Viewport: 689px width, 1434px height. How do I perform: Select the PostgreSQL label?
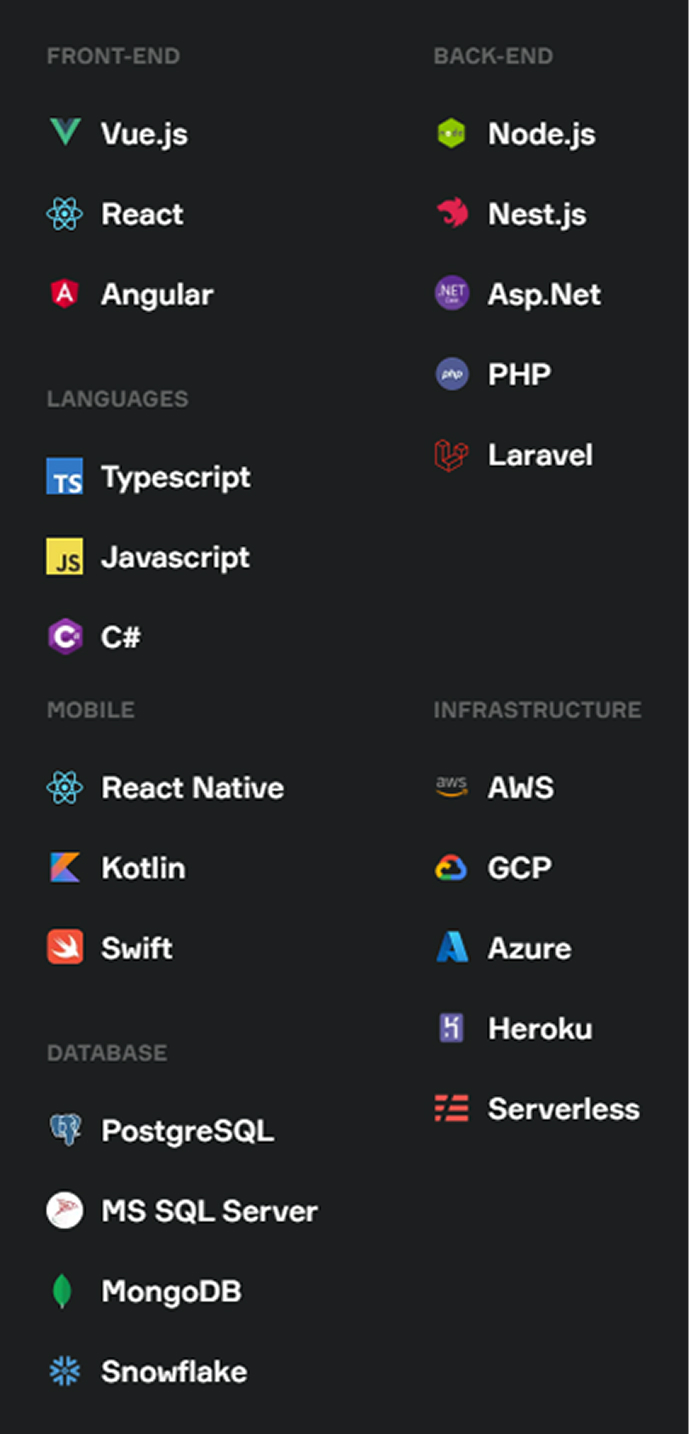(187, 1131)
